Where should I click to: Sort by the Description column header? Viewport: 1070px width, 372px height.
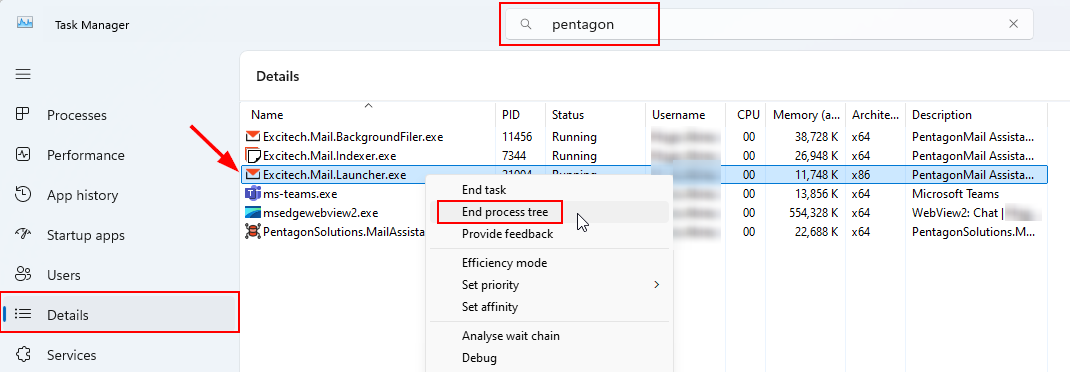(x=976, y=115)
